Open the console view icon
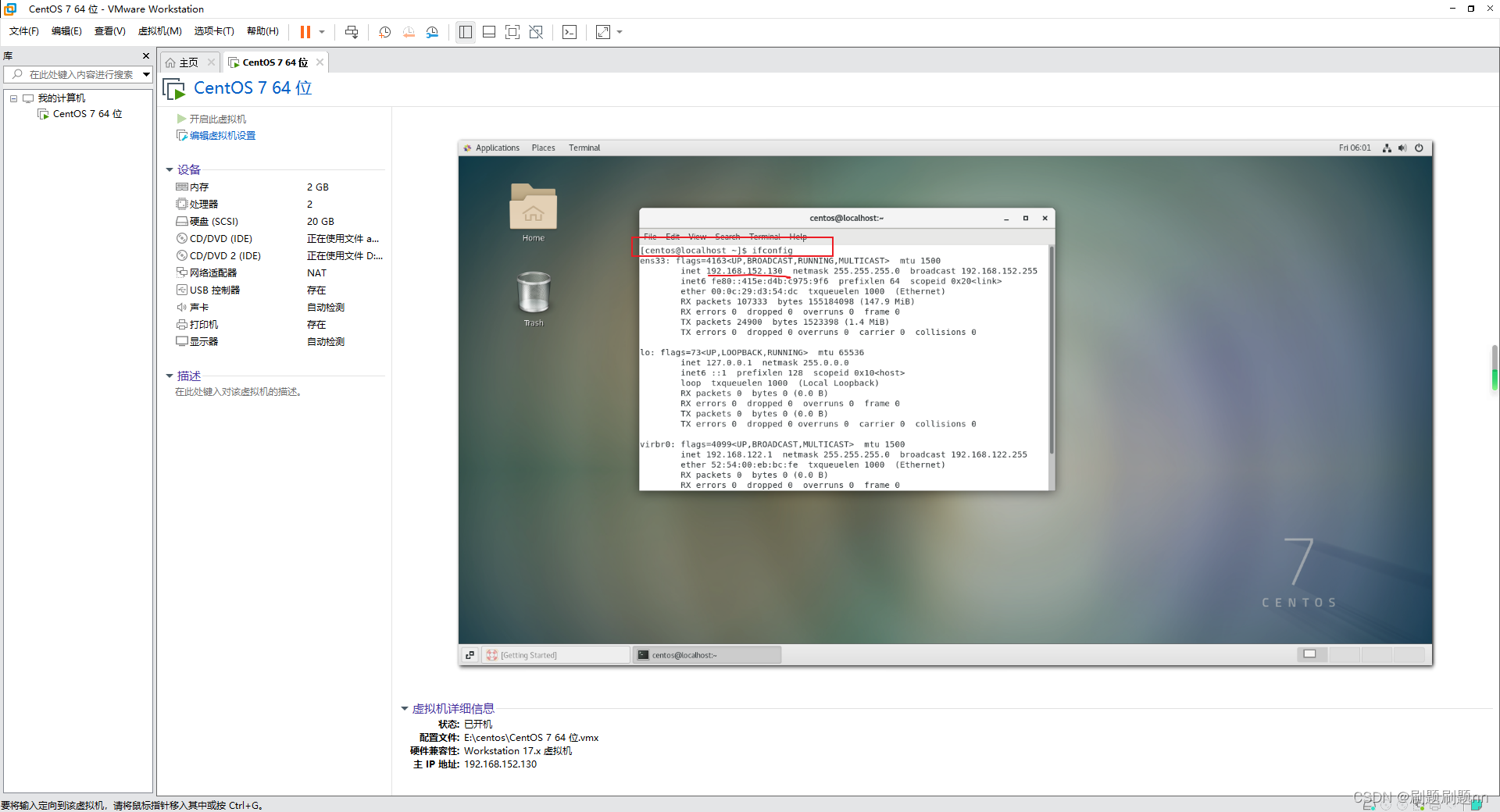 (570, 32)
